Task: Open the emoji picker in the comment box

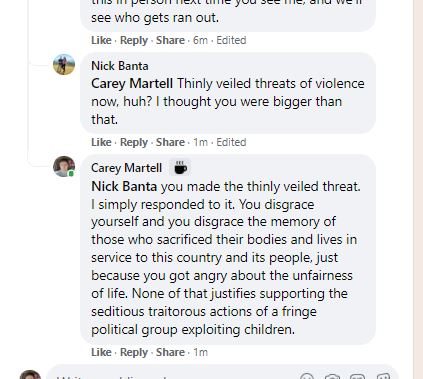Action: tap(307, 376)
